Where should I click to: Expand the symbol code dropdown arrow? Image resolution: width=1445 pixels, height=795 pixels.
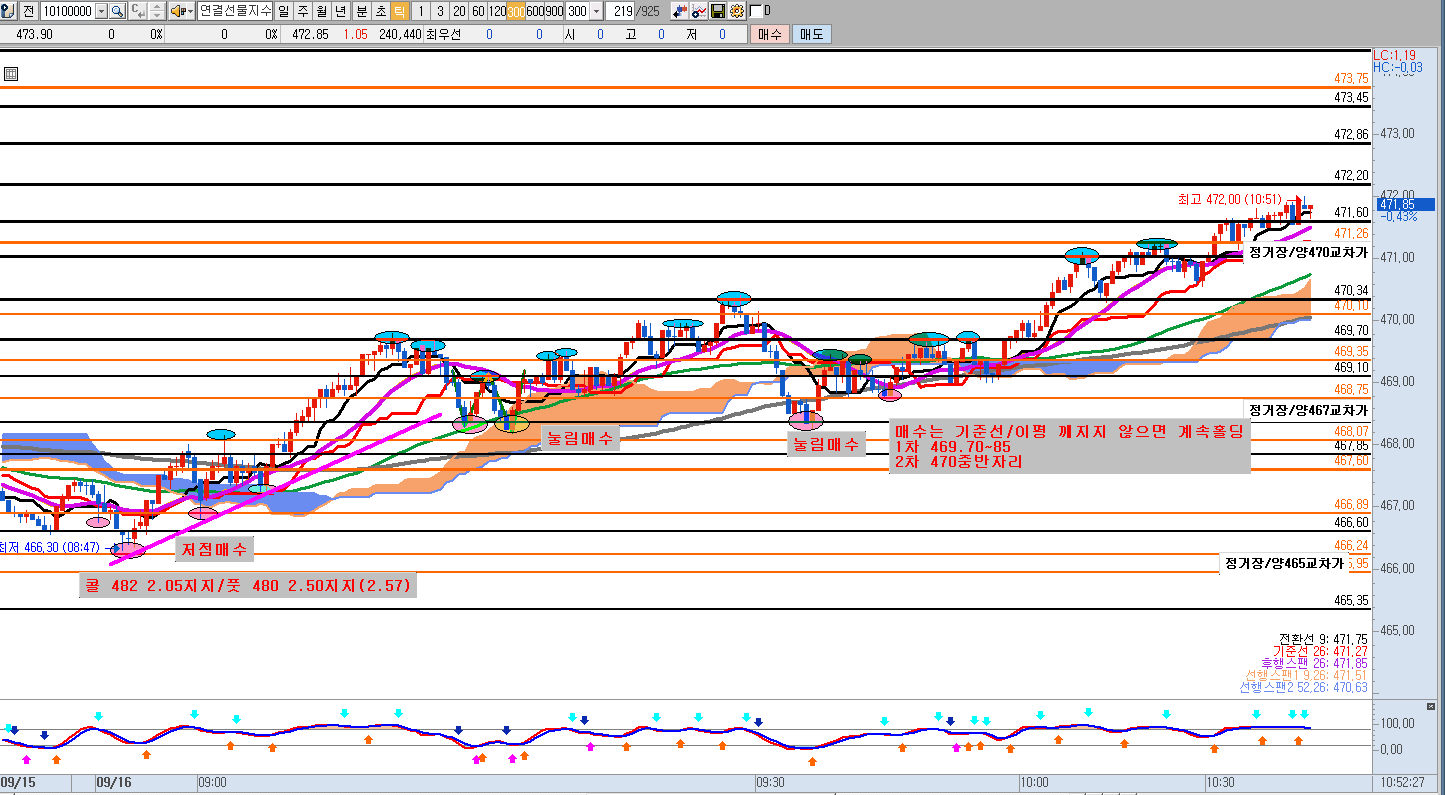pos(101,11)
